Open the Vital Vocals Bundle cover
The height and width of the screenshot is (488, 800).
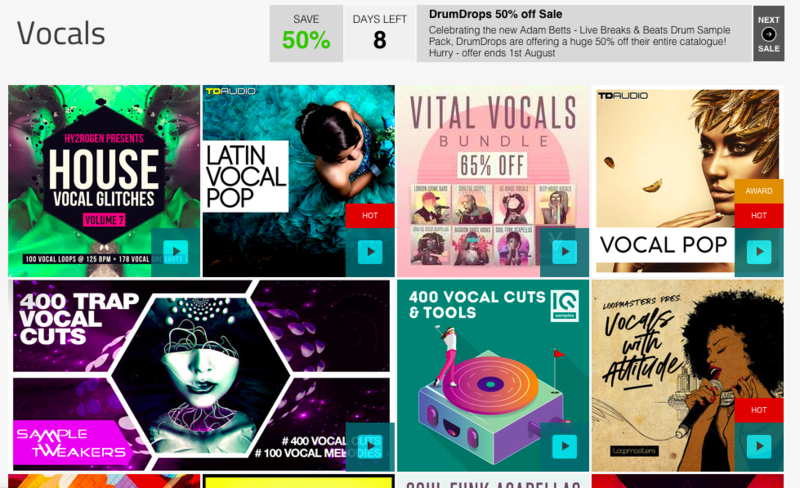pyautogui.click(x=493, y=181)
